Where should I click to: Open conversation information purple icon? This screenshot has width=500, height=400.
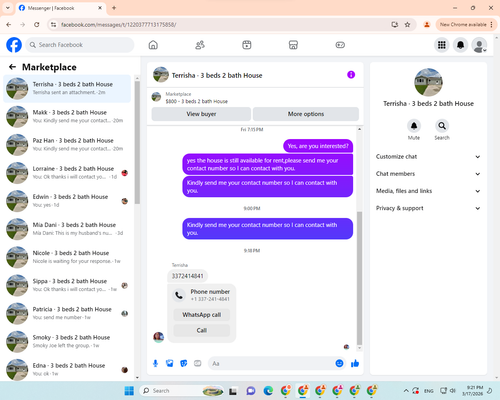351,75
